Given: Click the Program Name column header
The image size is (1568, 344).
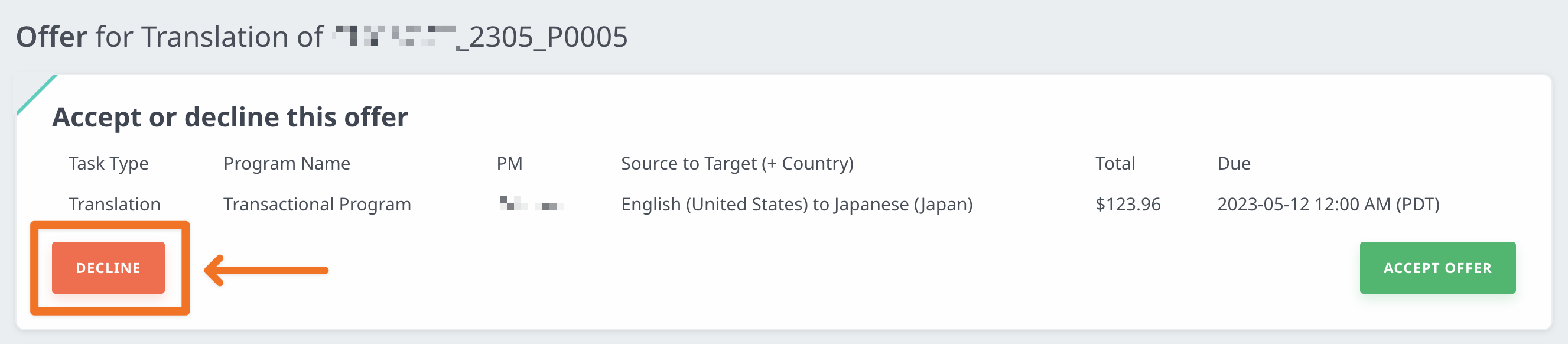Looking at the screenshot, I should coord(287,163).
